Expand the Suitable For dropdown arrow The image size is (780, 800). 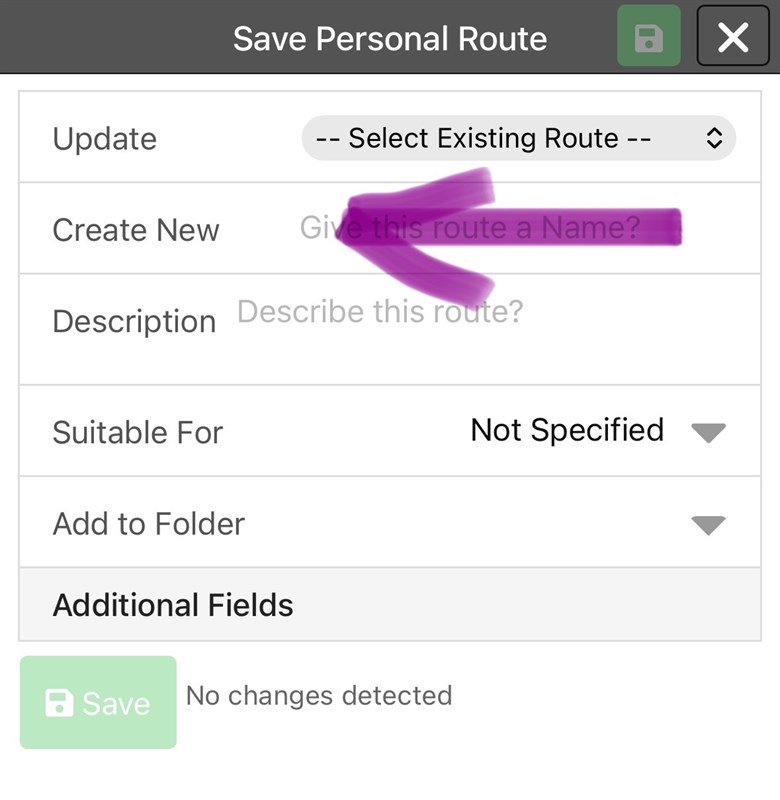point(708,432)
